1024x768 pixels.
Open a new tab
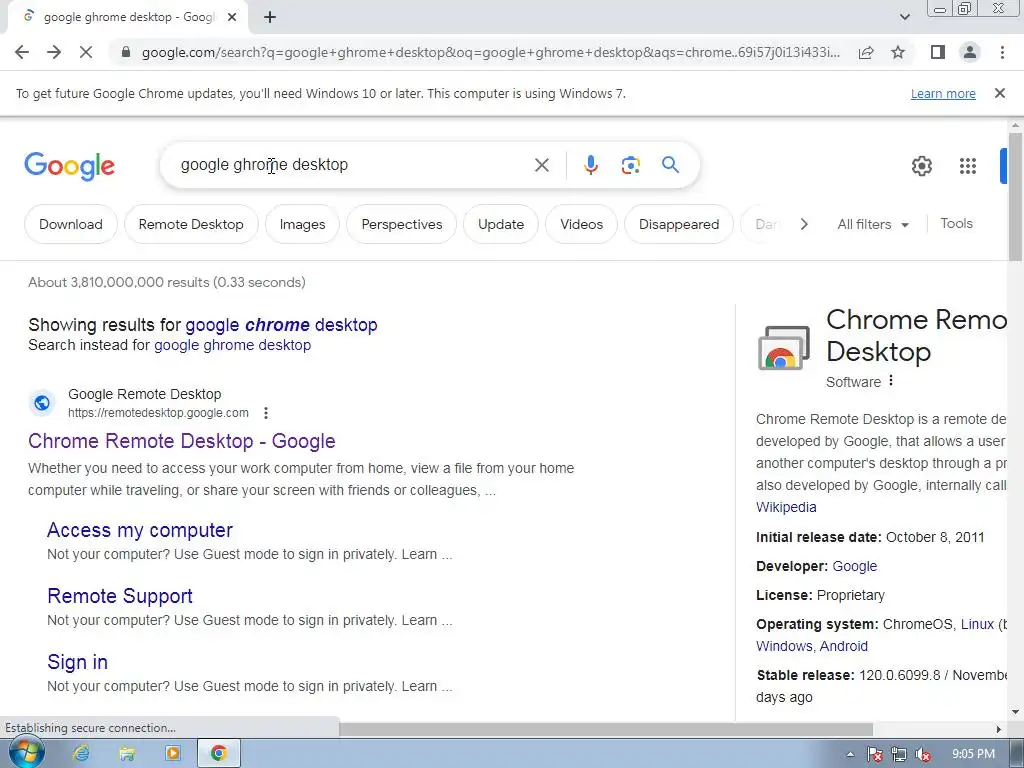tap(270, 17)
